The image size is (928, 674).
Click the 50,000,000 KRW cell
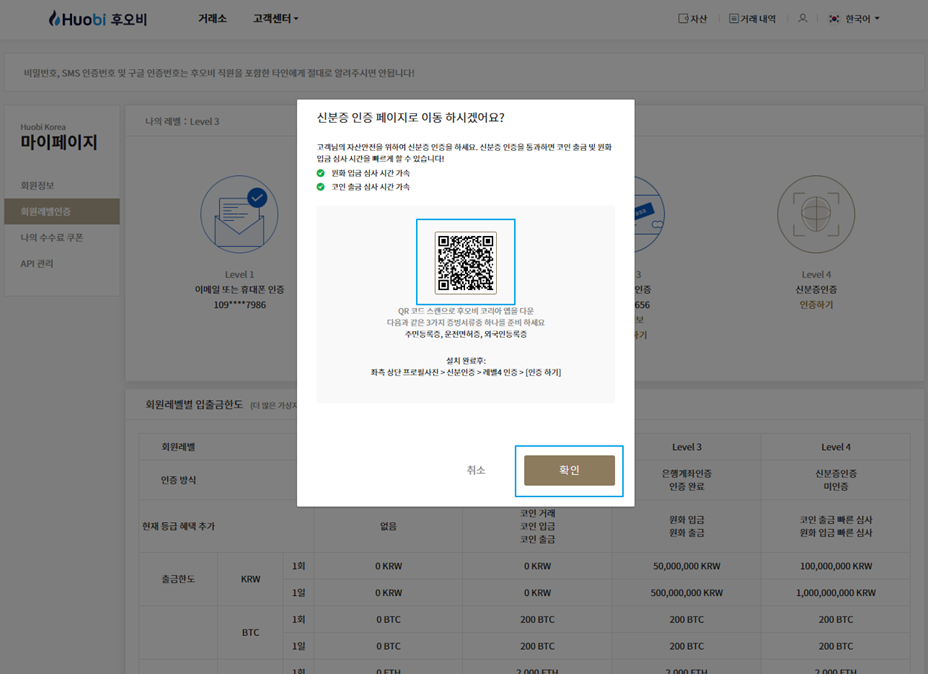pyautogui.click(x=687, y=566)
